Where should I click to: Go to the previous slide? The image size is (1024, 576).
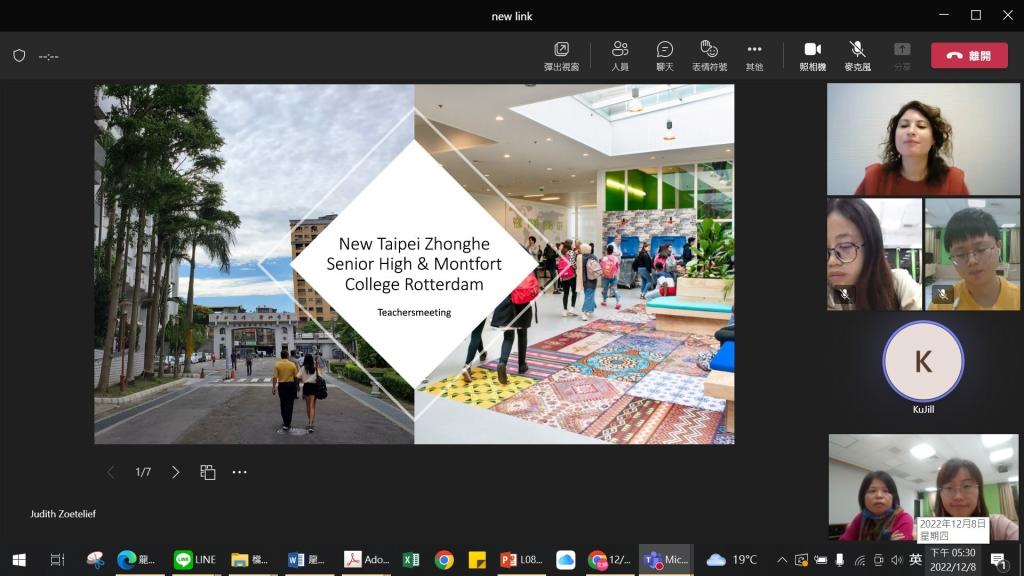tap(110, 472)
